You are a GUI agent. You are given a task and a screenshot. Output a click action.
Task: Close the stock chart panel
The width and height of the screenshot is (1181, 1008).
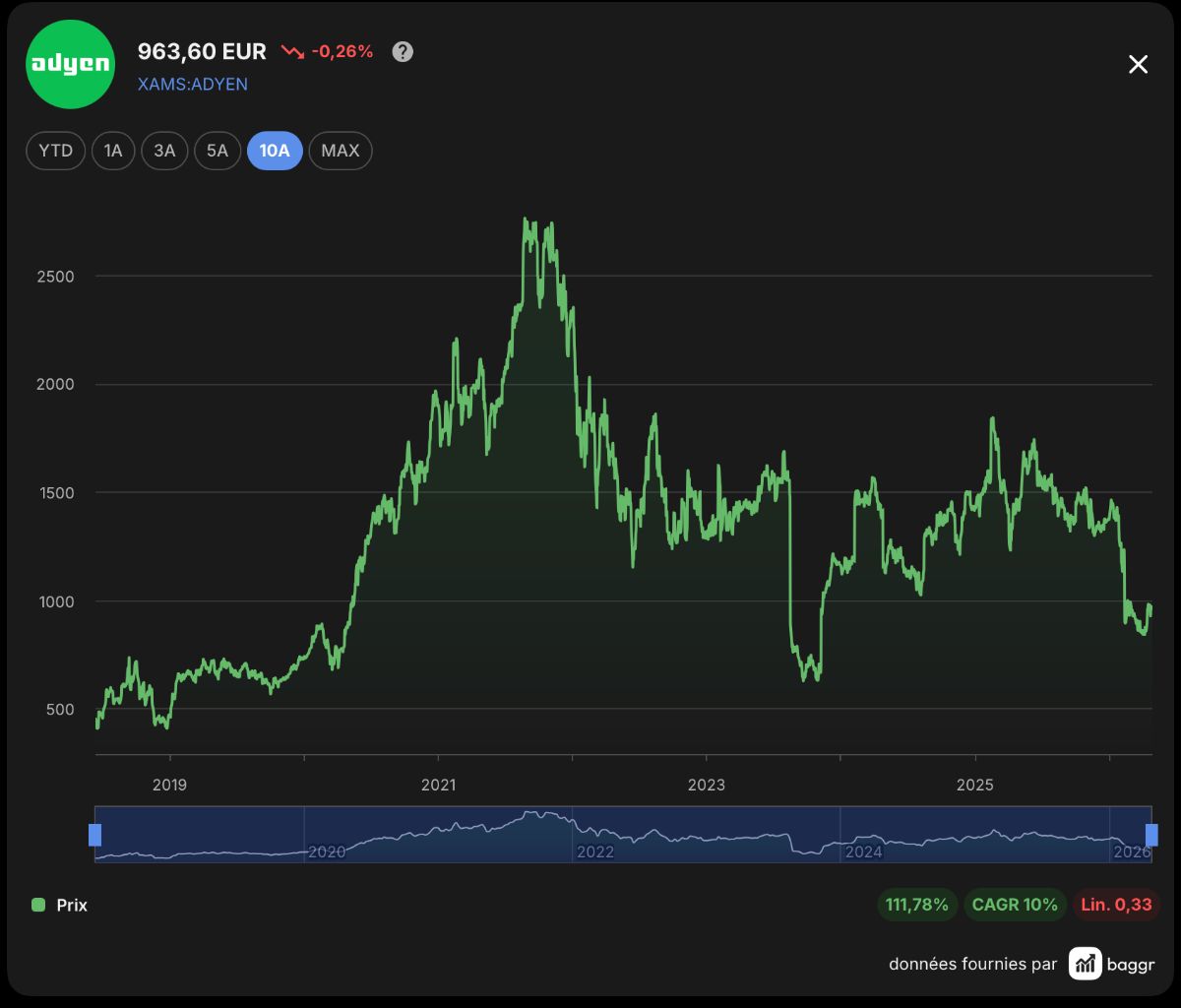click(x=1138, y=65)
